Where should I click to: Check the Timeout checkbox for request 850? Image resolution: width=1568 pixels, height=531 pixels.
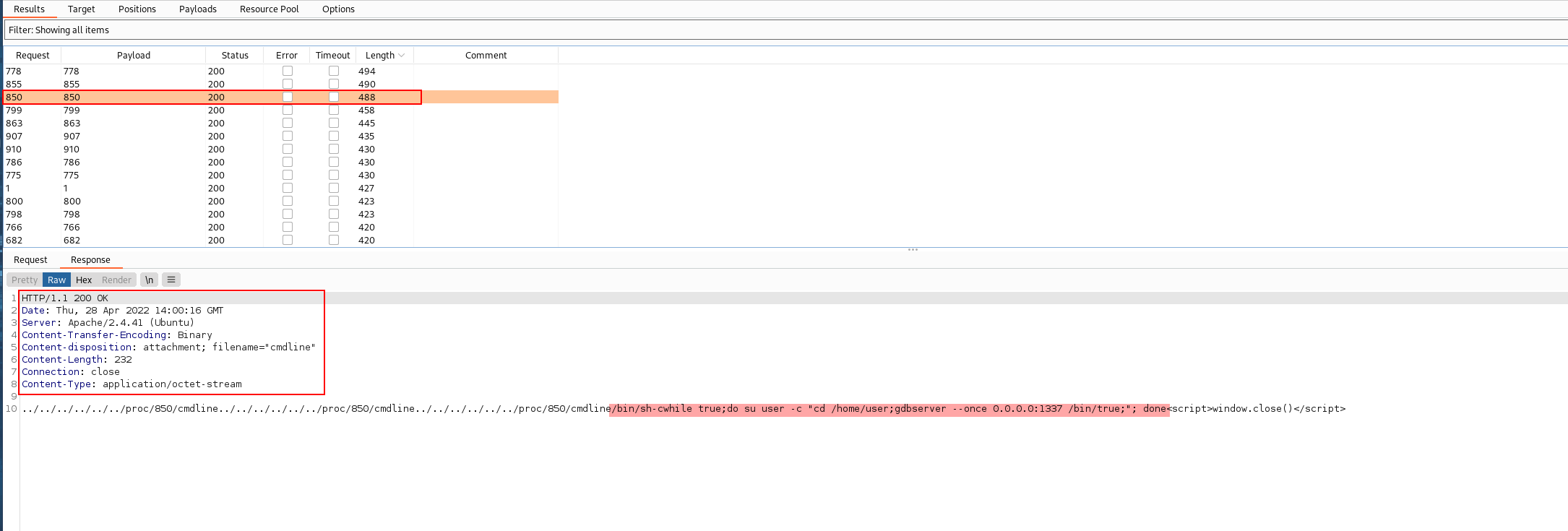point(334,97)
